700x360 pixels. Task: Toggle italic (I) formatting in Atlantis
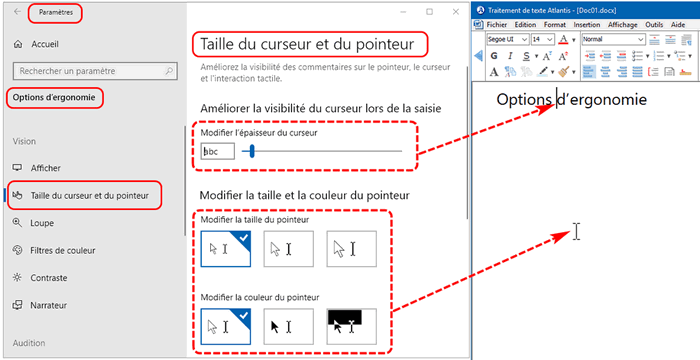click(511, 55)
